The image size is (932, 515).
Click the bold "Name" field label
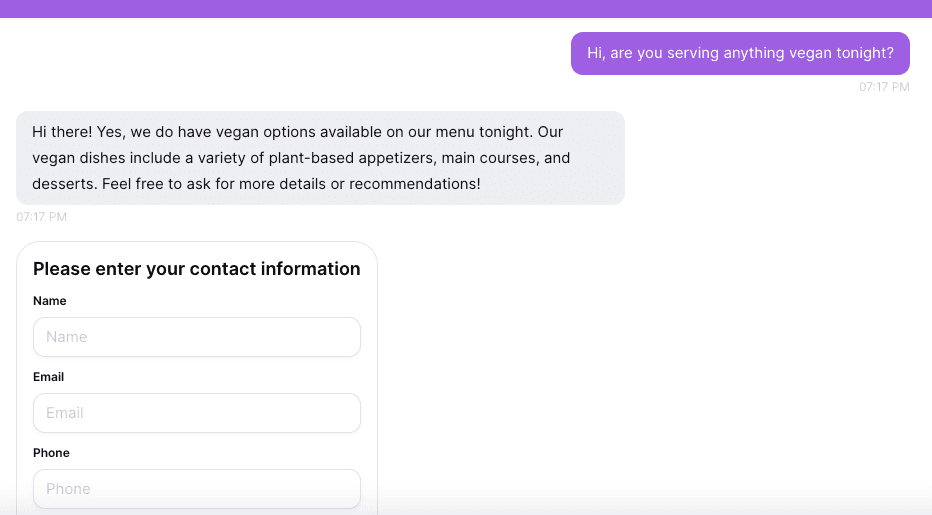coord(50,301)
